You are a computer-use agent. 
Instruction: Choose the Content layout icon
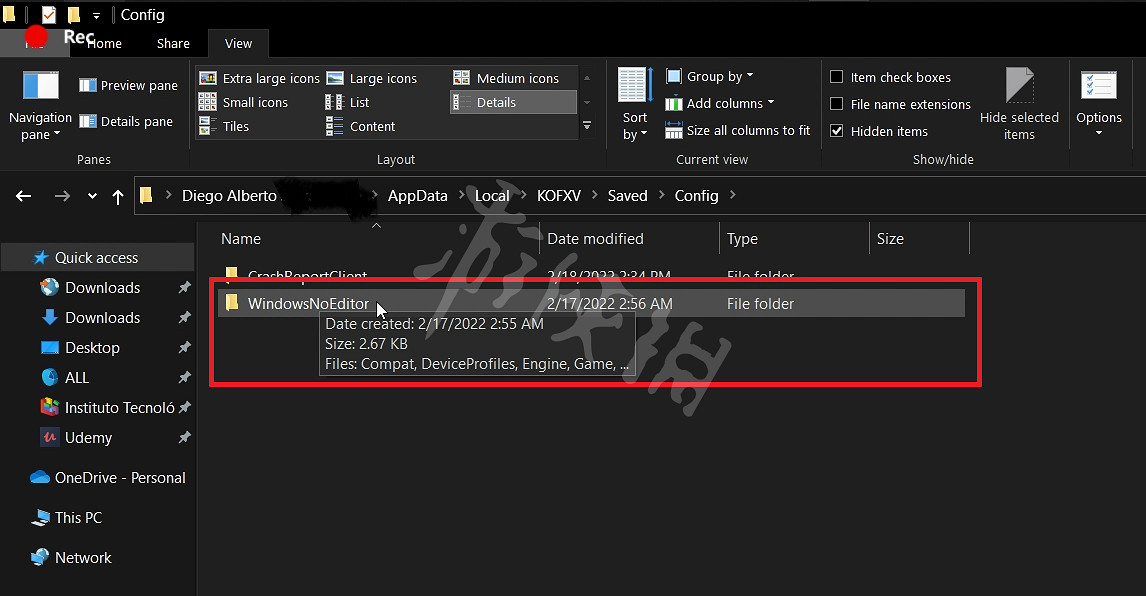pos(335,126)
